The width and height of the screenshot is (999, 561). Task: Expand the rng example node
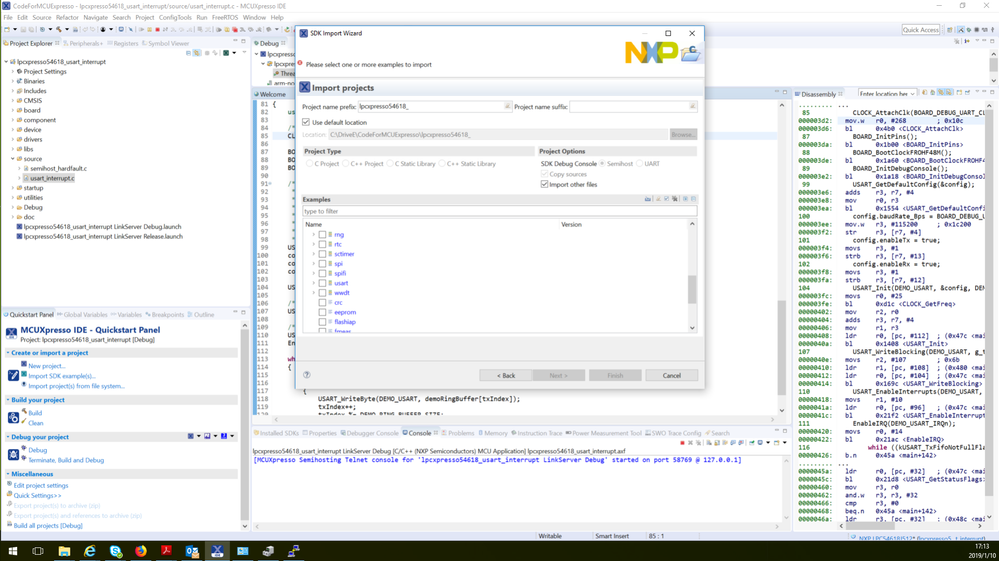(x=313, y=235)
